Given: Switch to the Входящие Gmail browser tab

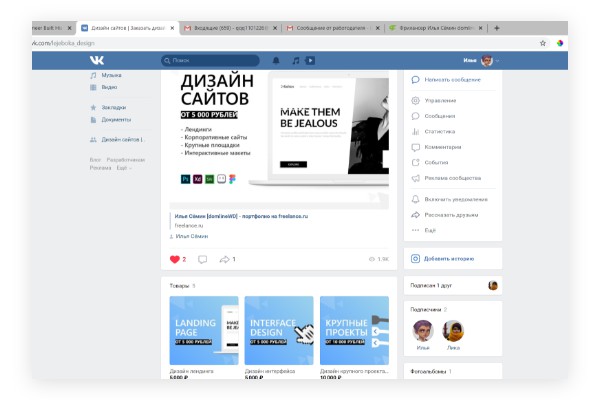Looking at the screenshot, I should click(230, 28).
